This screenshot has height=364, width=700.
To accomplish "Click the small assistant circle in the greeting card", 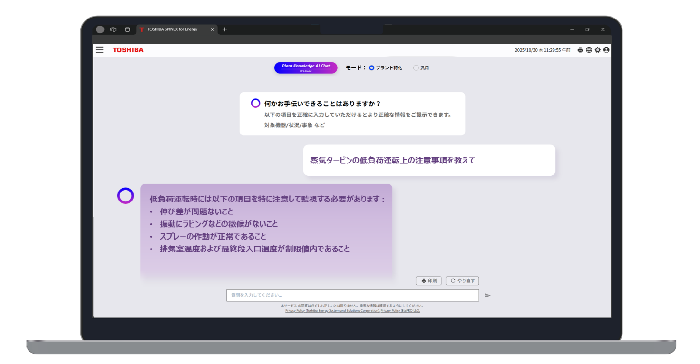I will click(x=255, y=103).
